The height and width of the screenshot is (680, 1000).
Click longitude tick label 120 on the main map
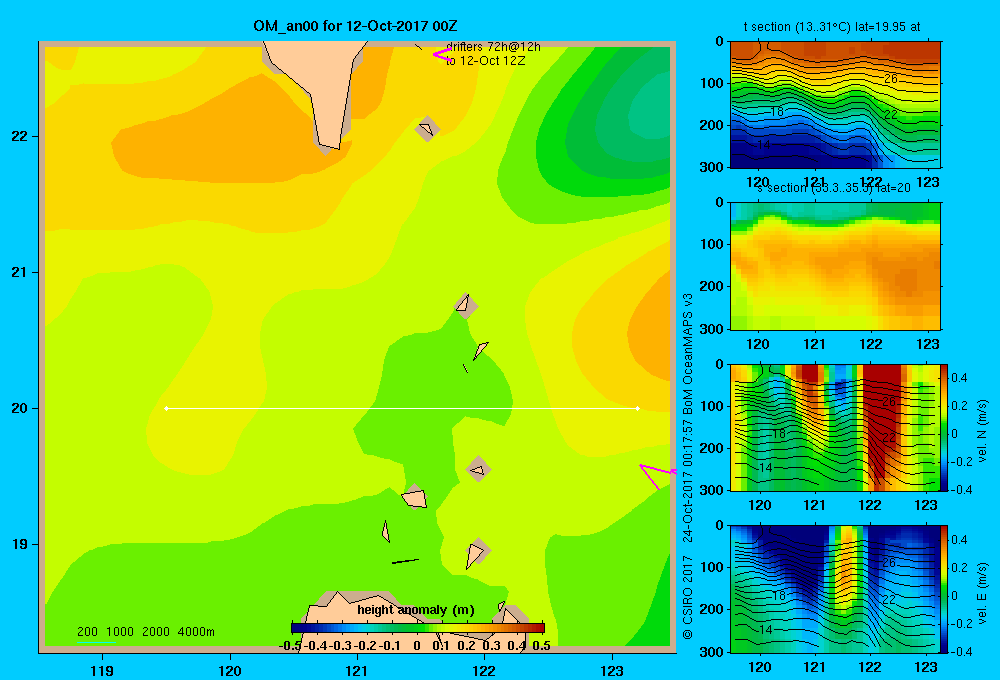230,670
